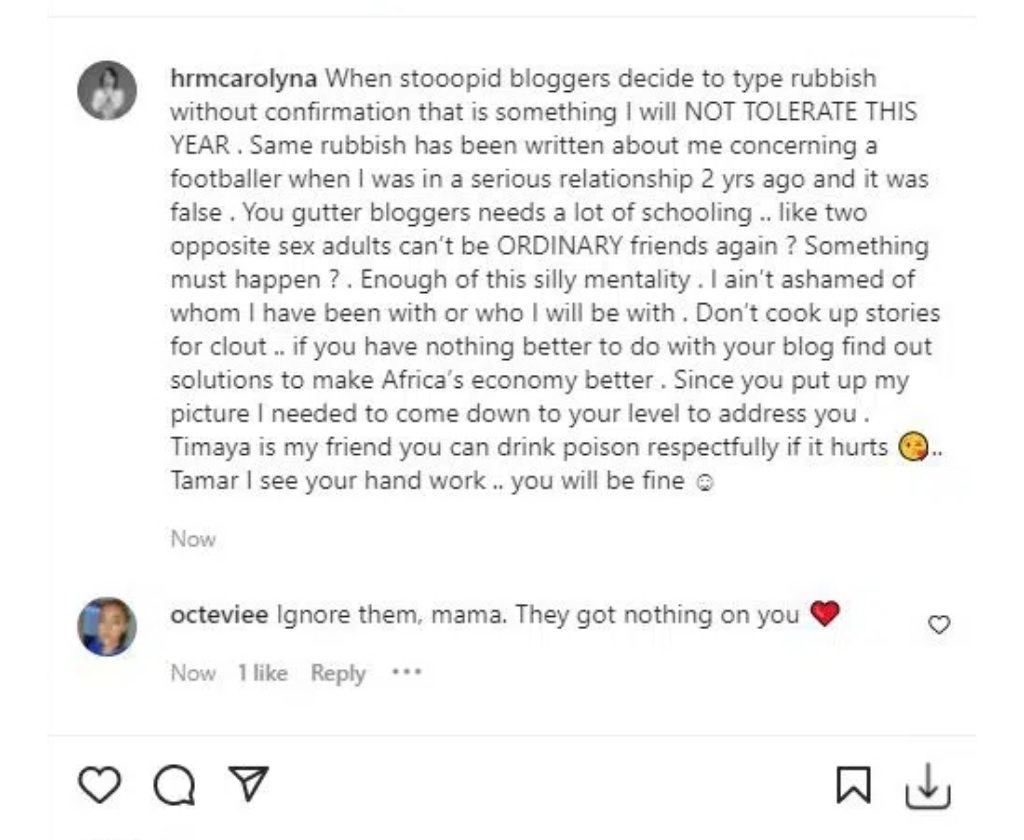Open more options dots on octeviee's comment

point(407,672)
